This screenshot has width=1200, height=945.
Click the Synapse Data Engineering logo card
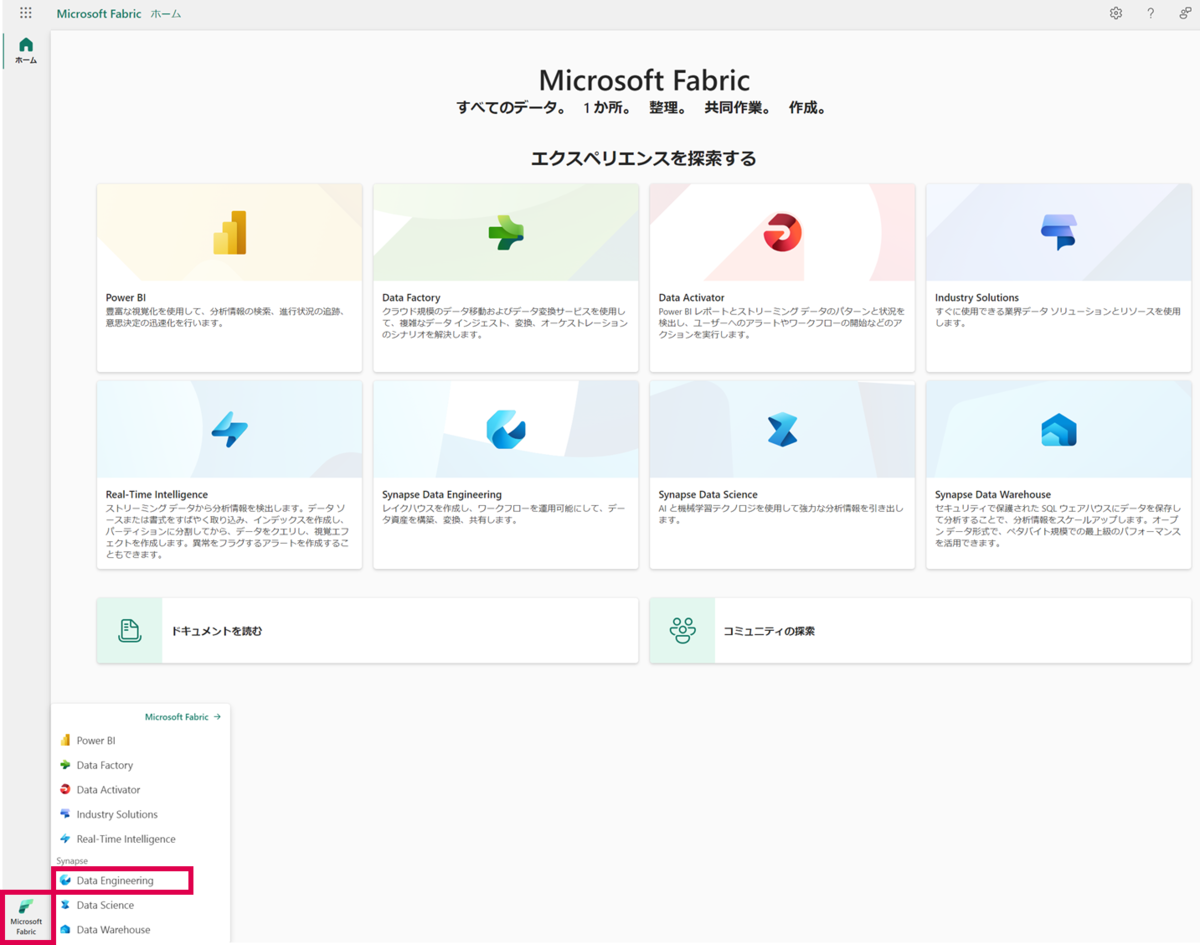[x=506, y=429]
